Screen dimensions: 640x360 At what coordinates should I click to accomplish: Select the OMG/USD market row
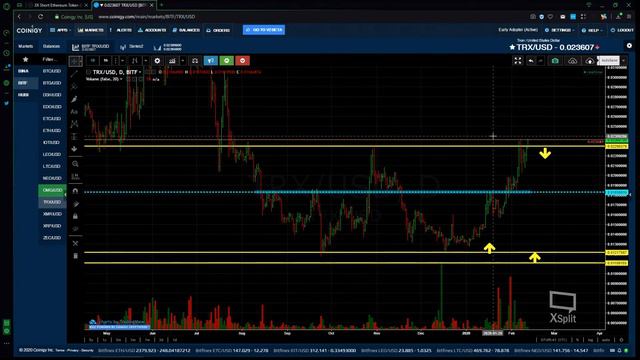(52, 190)
